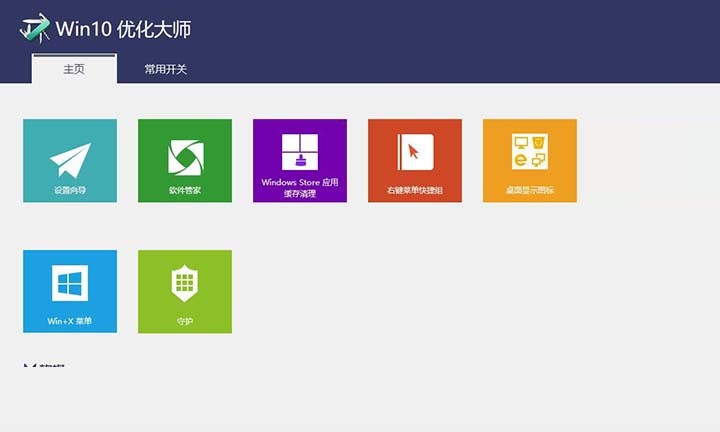
Task: Switch to the 常用开关 tab
Action: tap(166, 69)
